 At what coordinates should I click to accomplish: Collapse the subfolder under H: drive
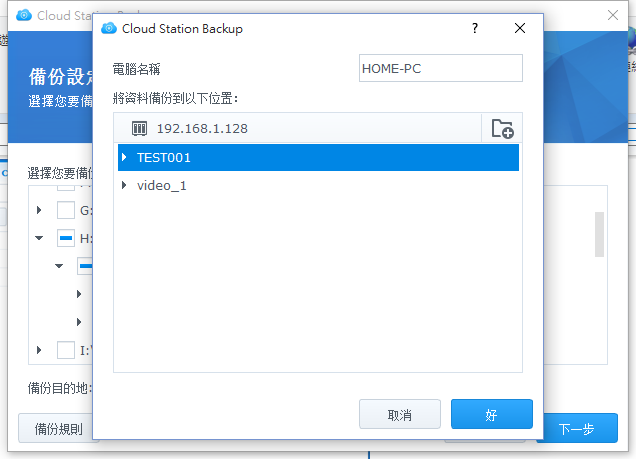click(59, 266)
